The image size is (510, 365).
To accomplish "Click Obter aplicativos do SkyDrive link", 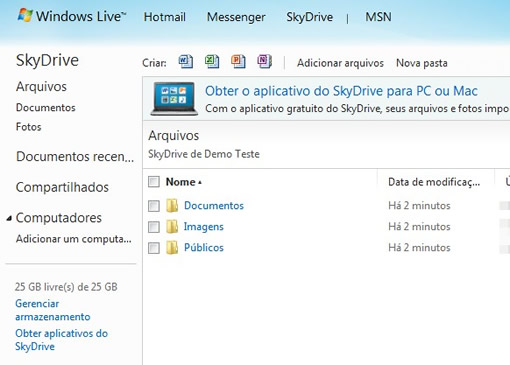I will (x=62, y=340).
